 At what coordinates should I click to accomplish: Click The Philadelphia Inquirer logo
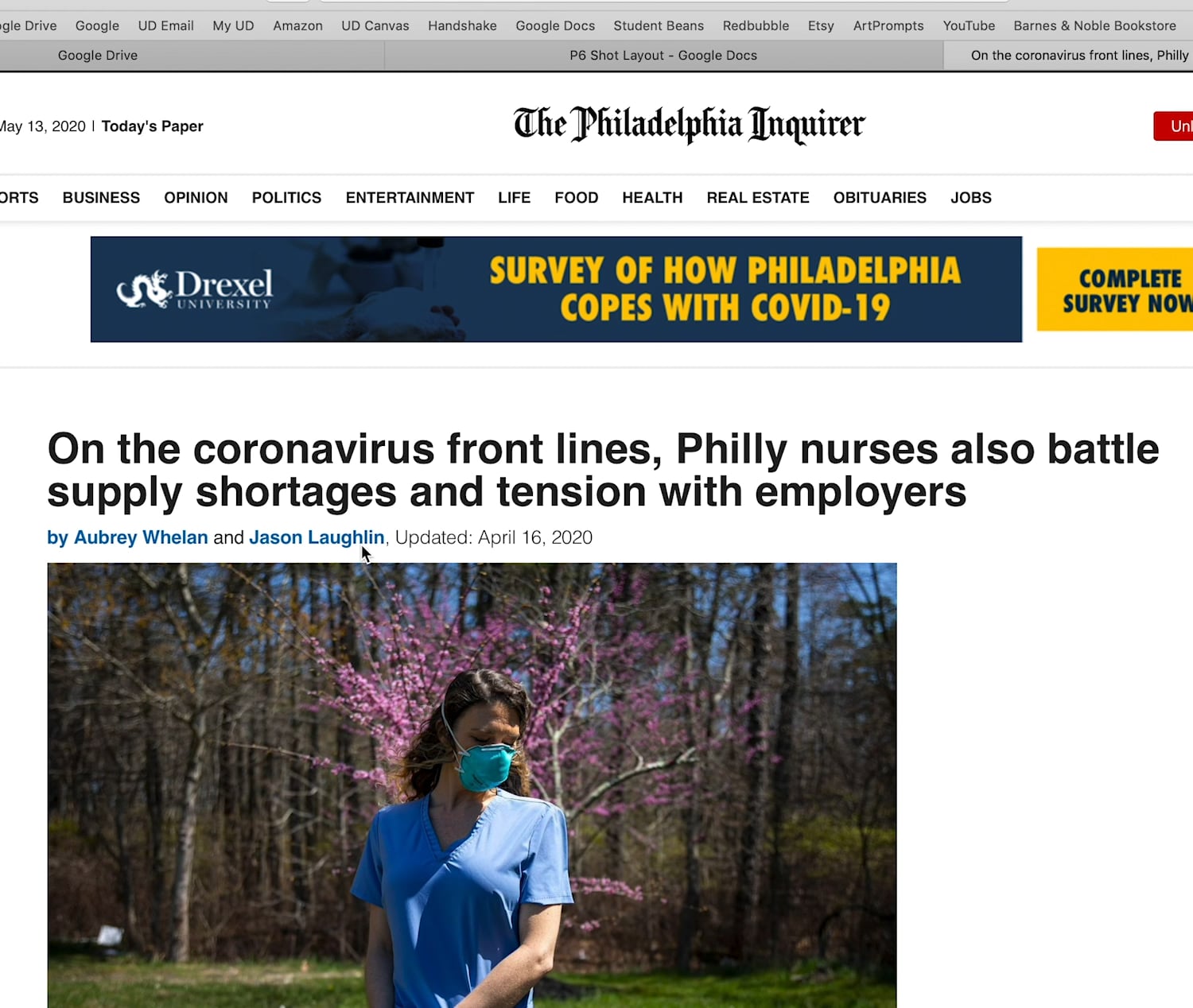click(x=689, y=124)
